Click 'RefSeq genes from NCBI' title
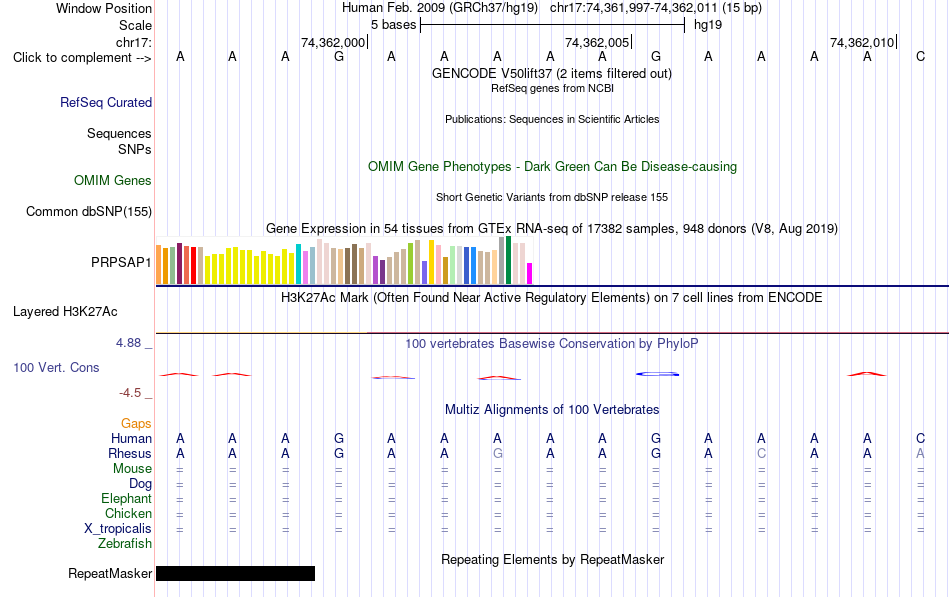This screenshot has width=950, height=597. click(553, 88)
